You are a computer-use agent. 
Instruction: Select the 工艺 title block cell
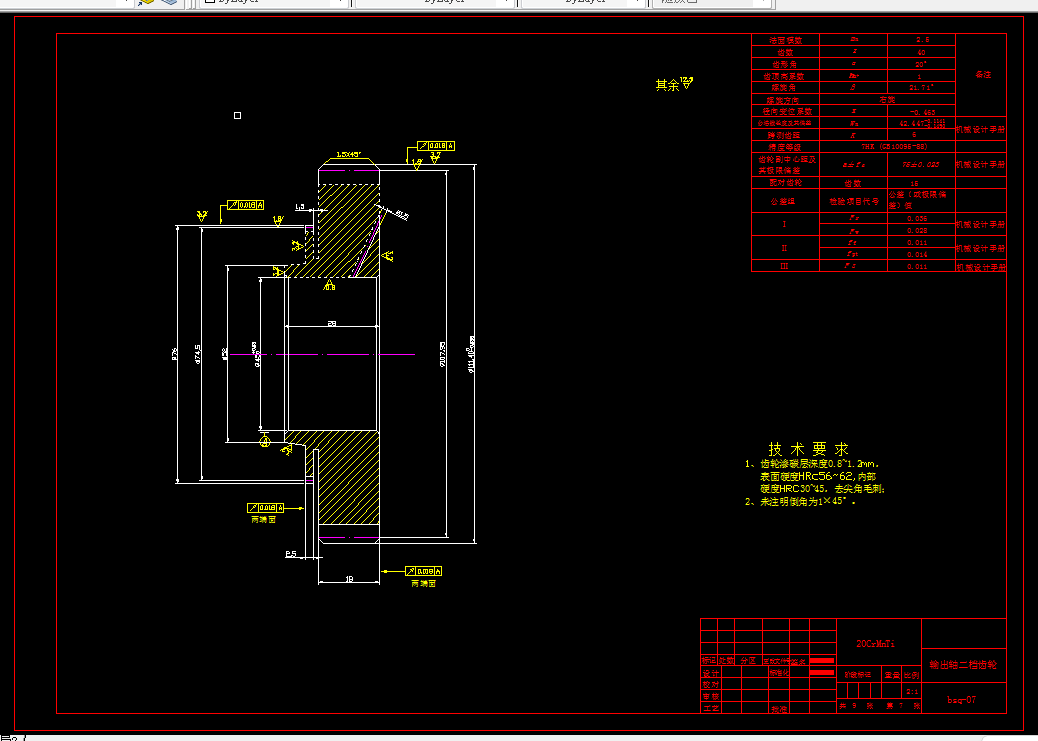click(x=710, y=709)
